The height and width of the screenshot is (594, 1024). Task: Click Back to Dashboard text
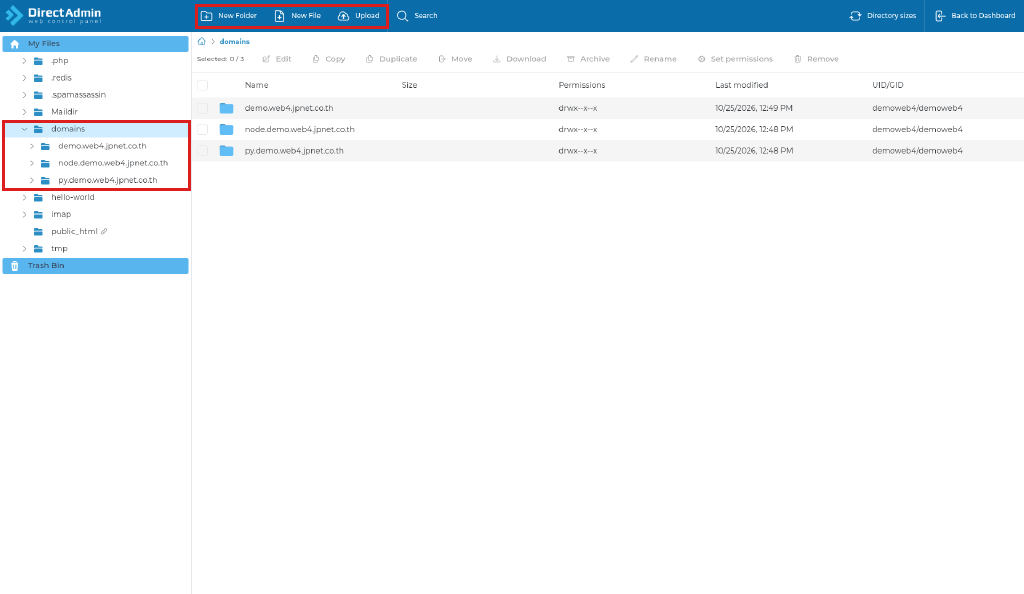(983, 16)
